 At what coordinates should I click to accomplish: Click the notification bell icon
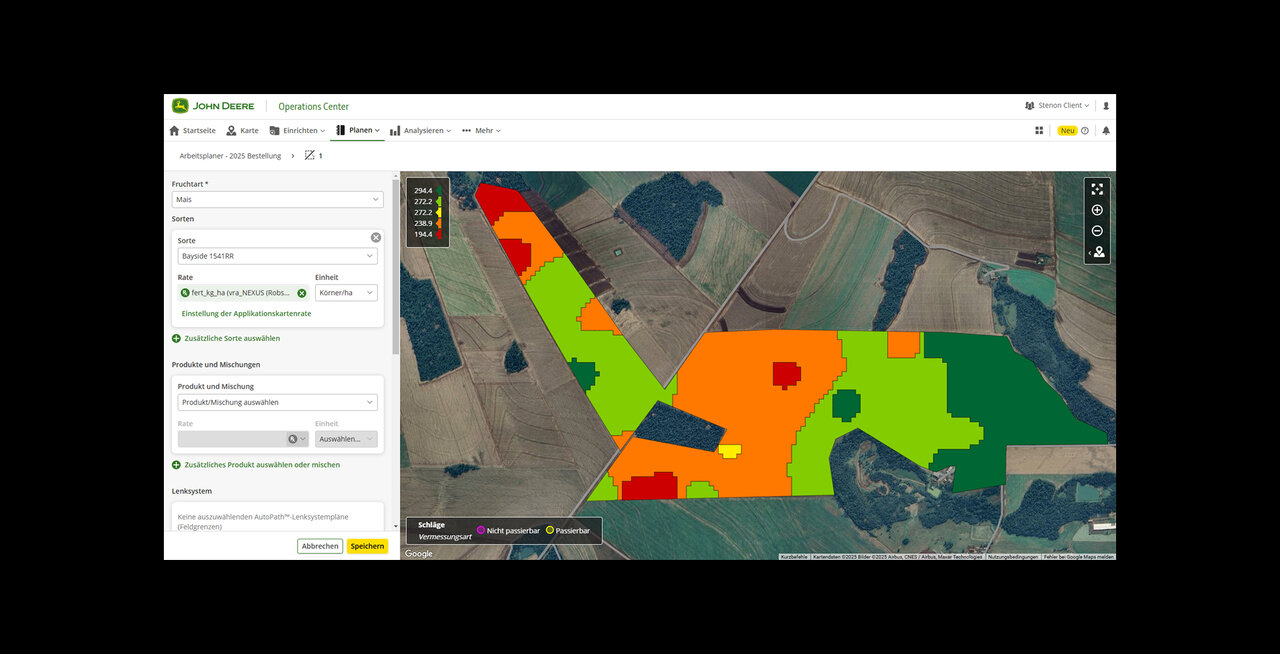[1106, 130]
